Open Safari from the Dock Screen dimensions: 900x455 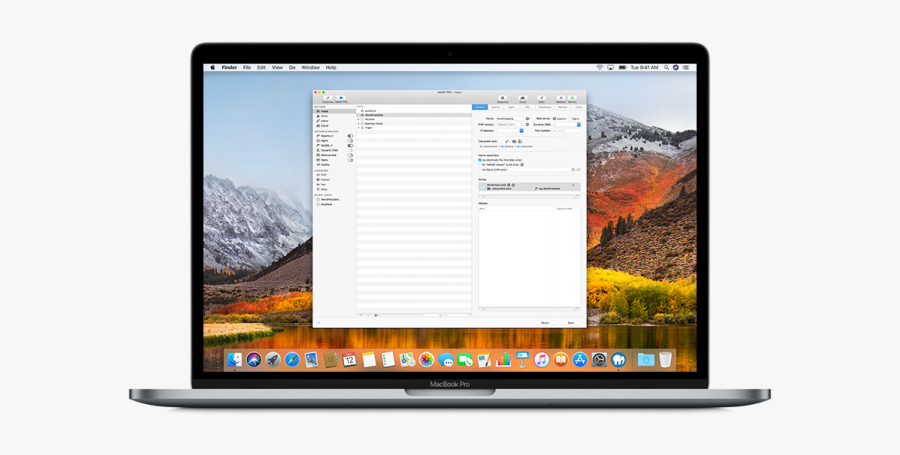point(292,360)
